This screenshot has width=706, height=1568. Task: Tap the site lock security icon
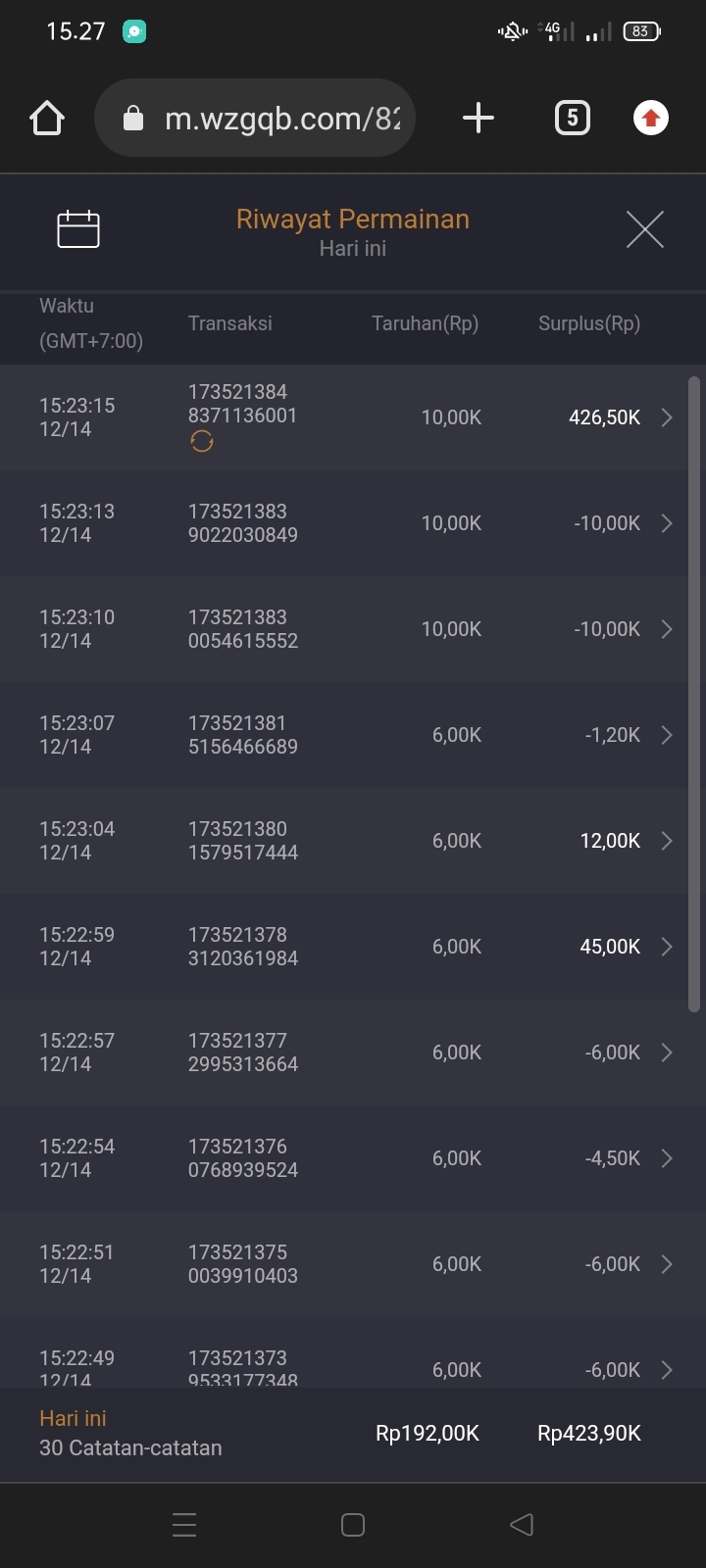point(133,119)
